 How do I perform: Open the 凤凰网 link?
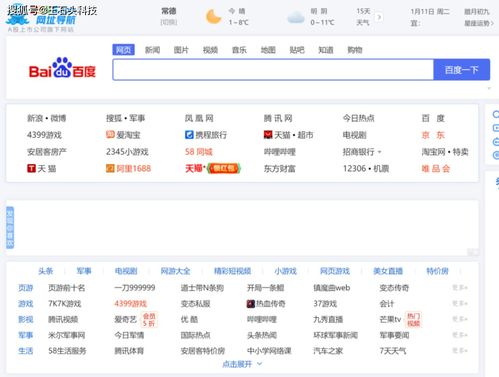(199, 118)
